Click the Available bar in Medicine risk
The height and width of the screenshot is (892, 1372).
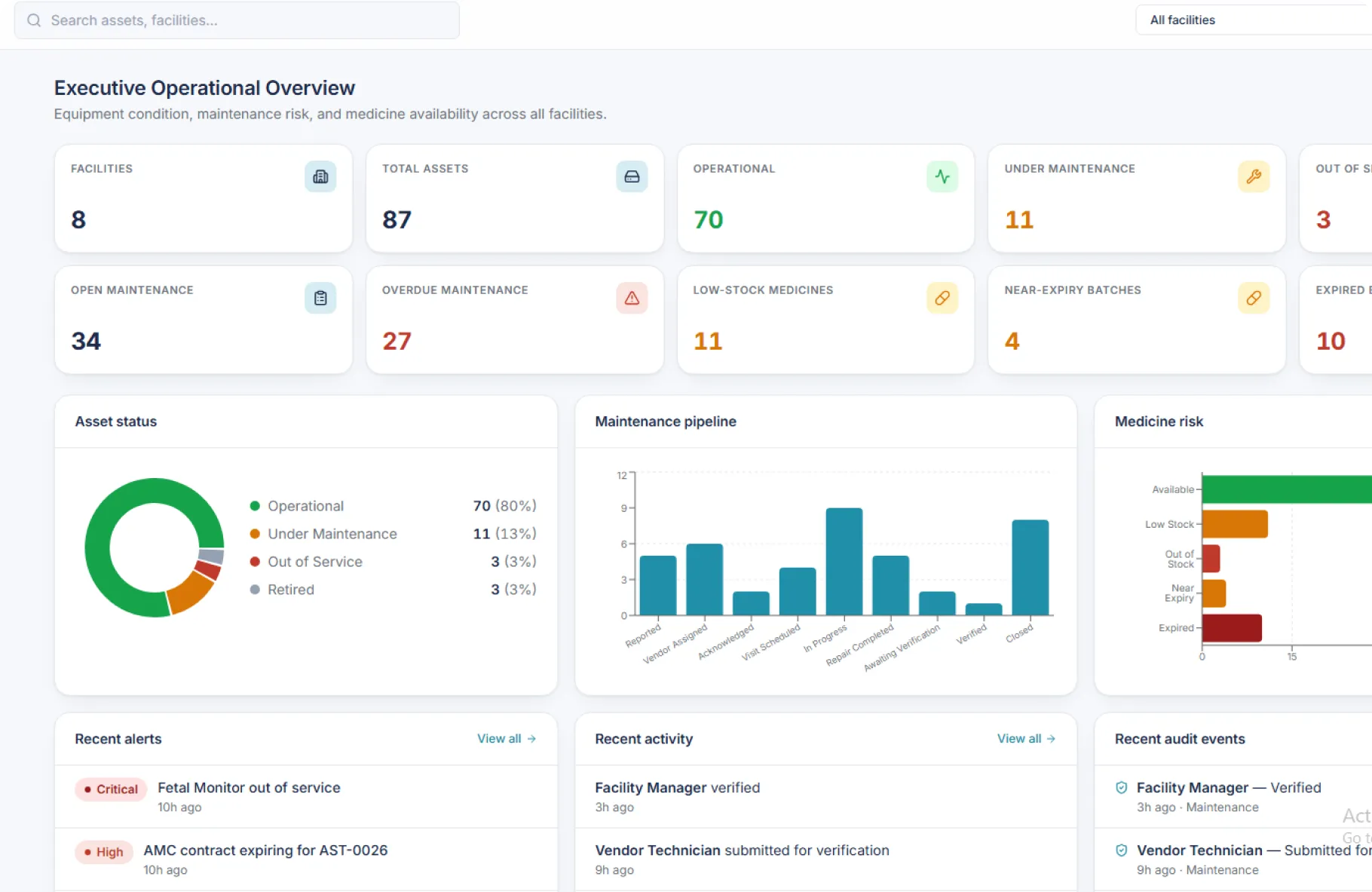(x=1287, y=489)
